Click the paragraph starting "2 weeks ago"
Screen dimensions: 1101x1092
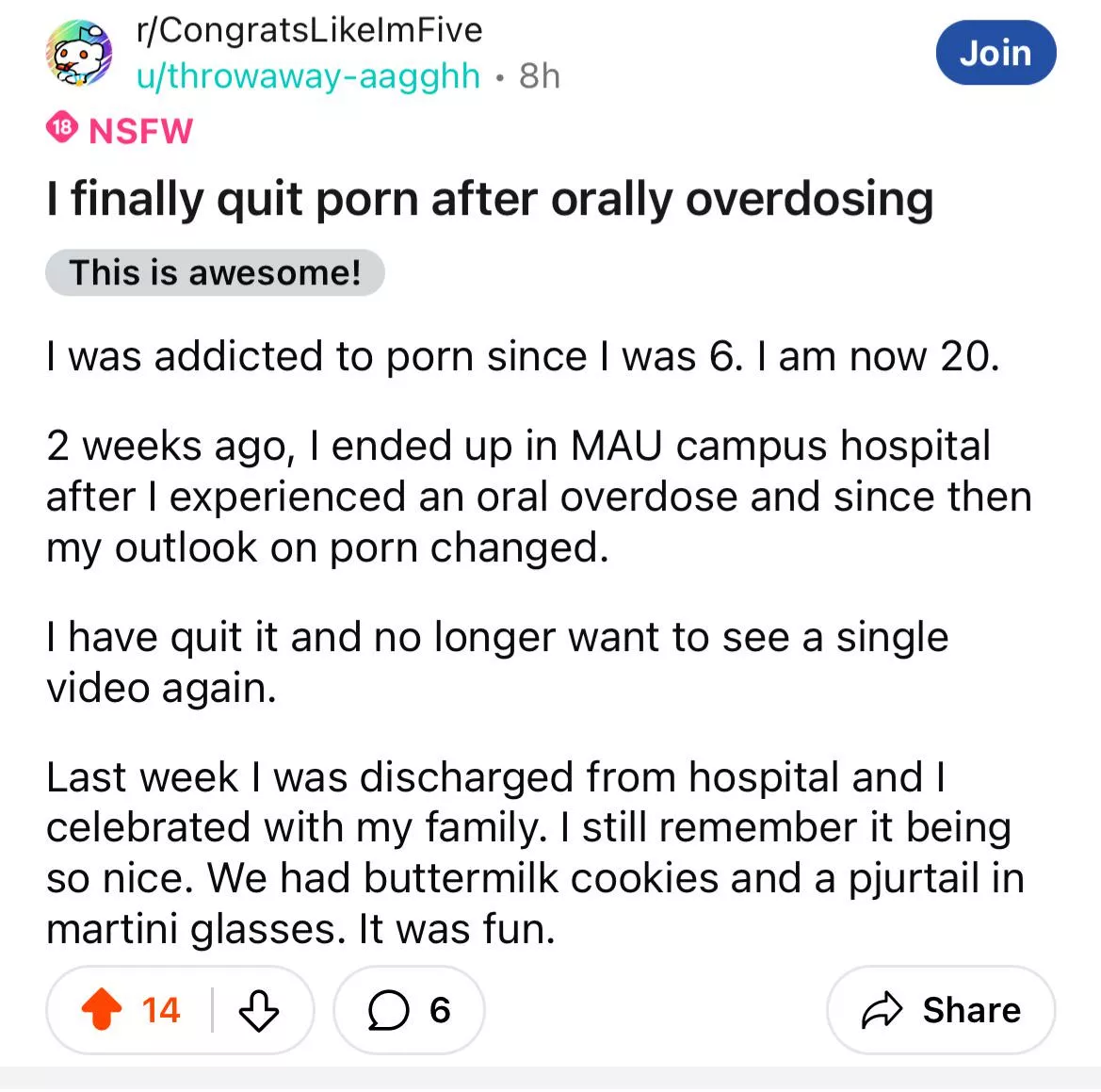(537, 497)
